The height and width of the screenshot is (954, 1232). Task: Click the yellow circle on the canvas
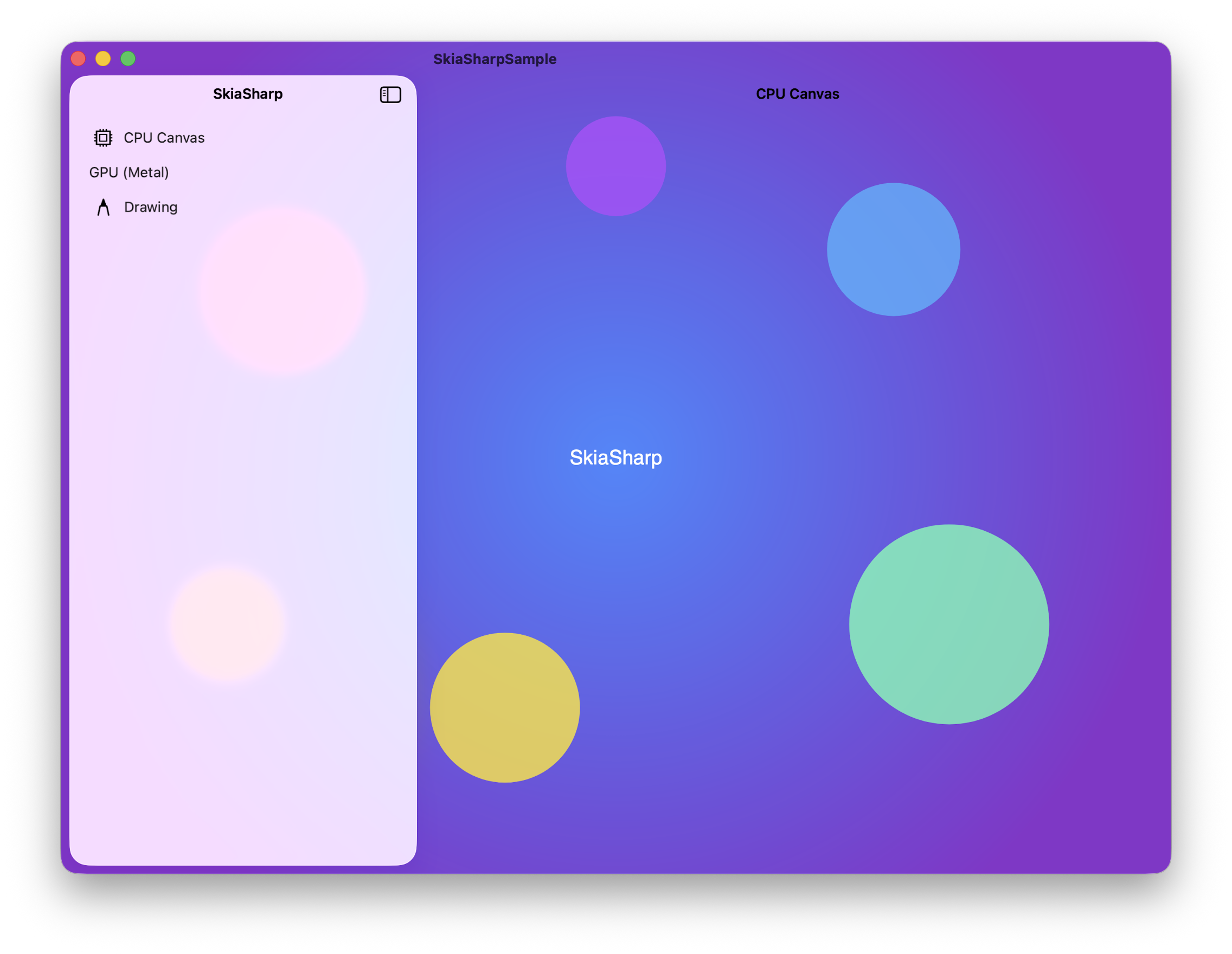(505, 707)
